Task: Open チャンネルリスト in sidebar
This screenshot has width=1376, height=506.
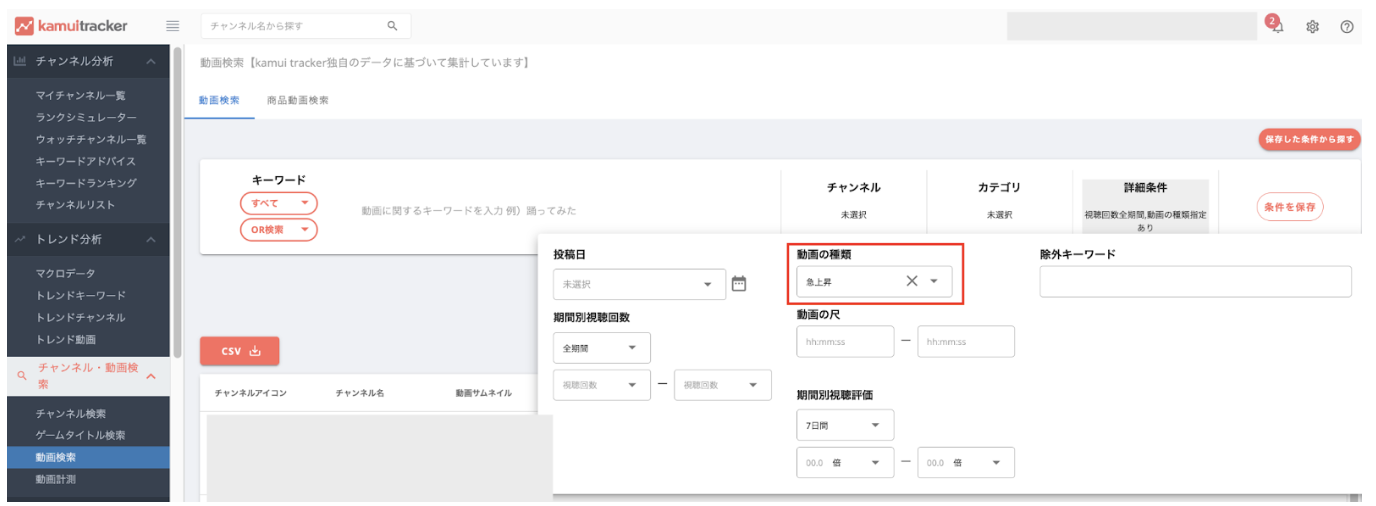Action: (75, 205)
